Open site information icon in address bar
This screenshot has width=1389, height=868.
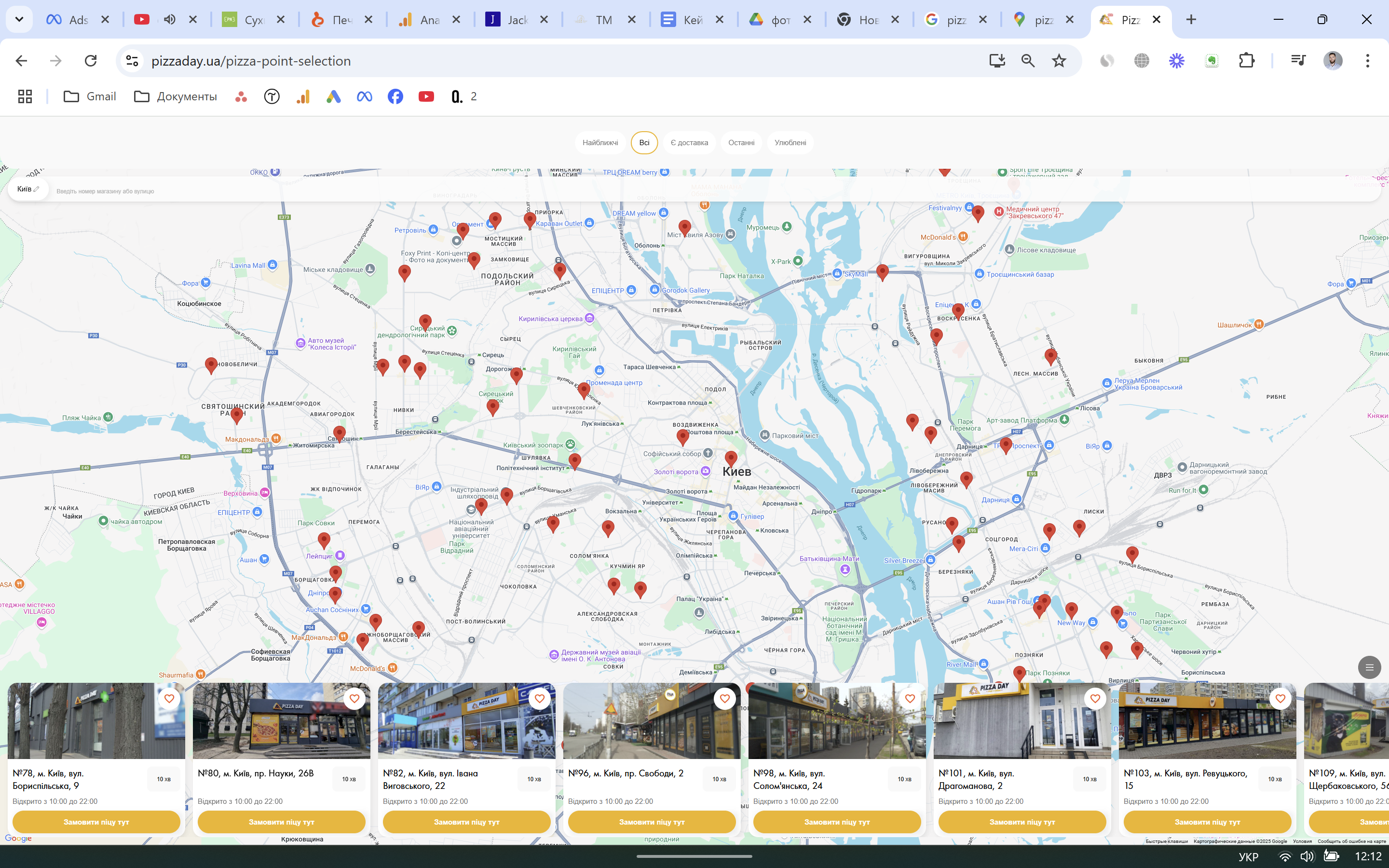coord(132,61)
